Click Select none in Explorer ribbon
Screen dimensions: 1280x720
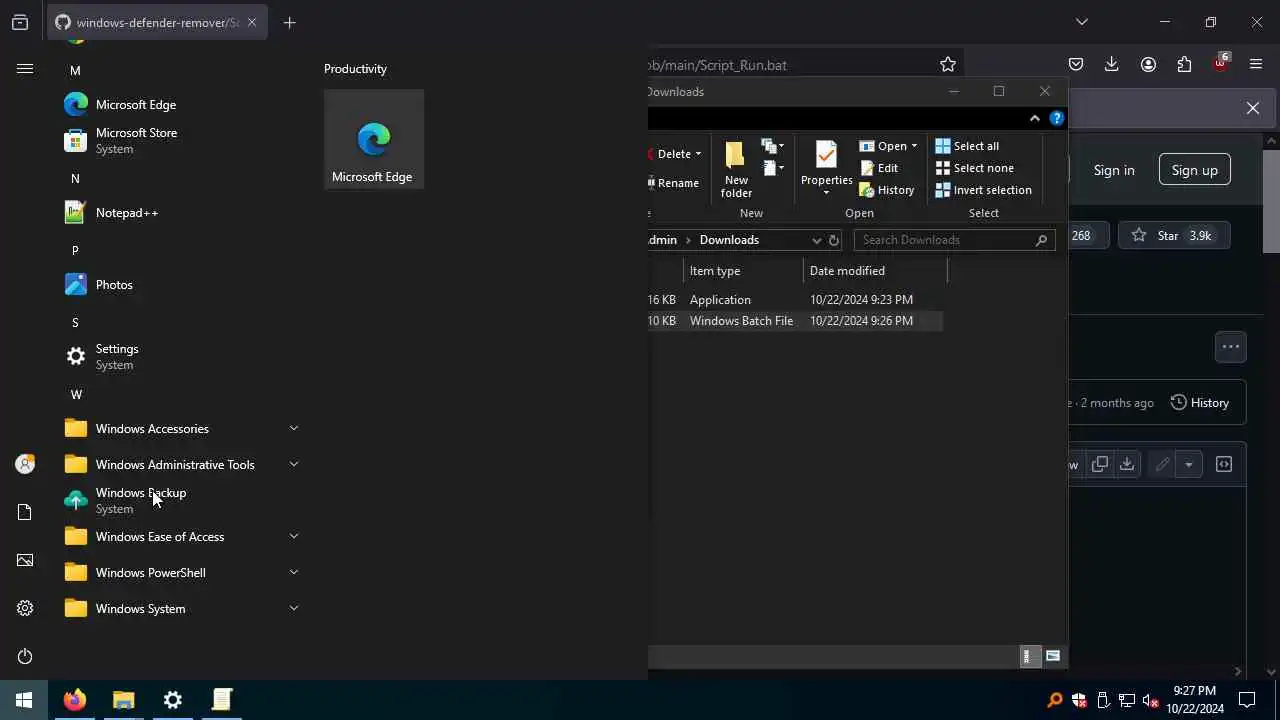pos(975,168)
